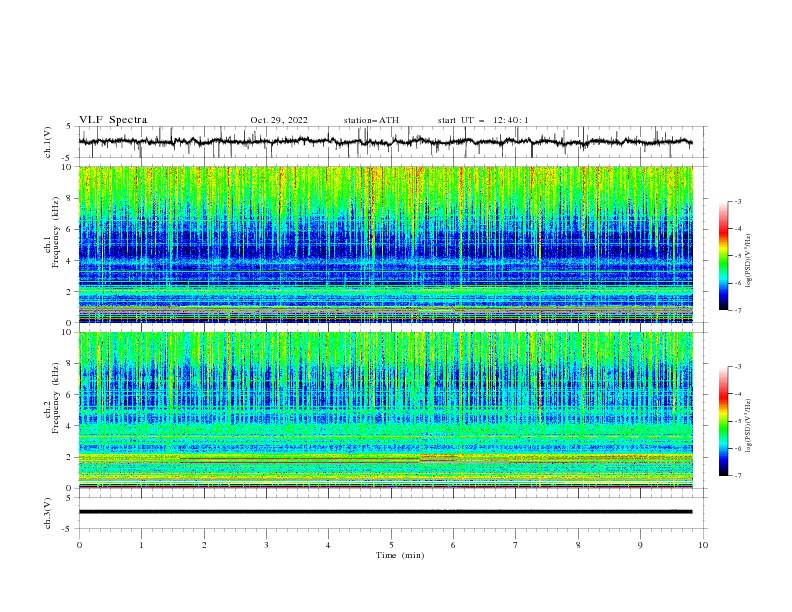This screenshot has height=612, width=792.
Task: Click the 'VLF Spectra' title text
Action: 113,120
